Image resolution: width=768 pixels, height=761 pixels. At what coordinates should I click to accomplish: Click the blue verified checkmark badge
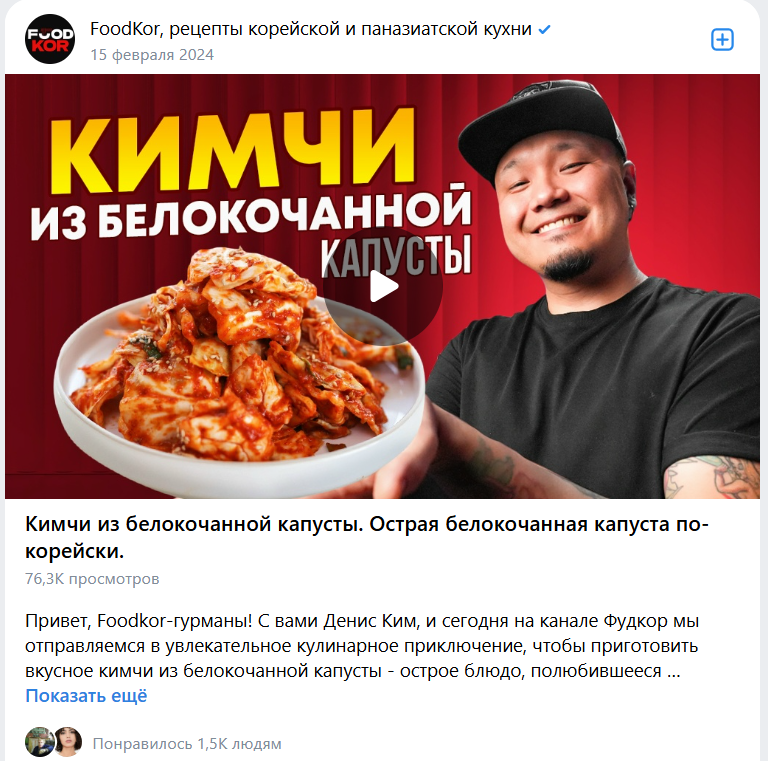pos(544,29)
